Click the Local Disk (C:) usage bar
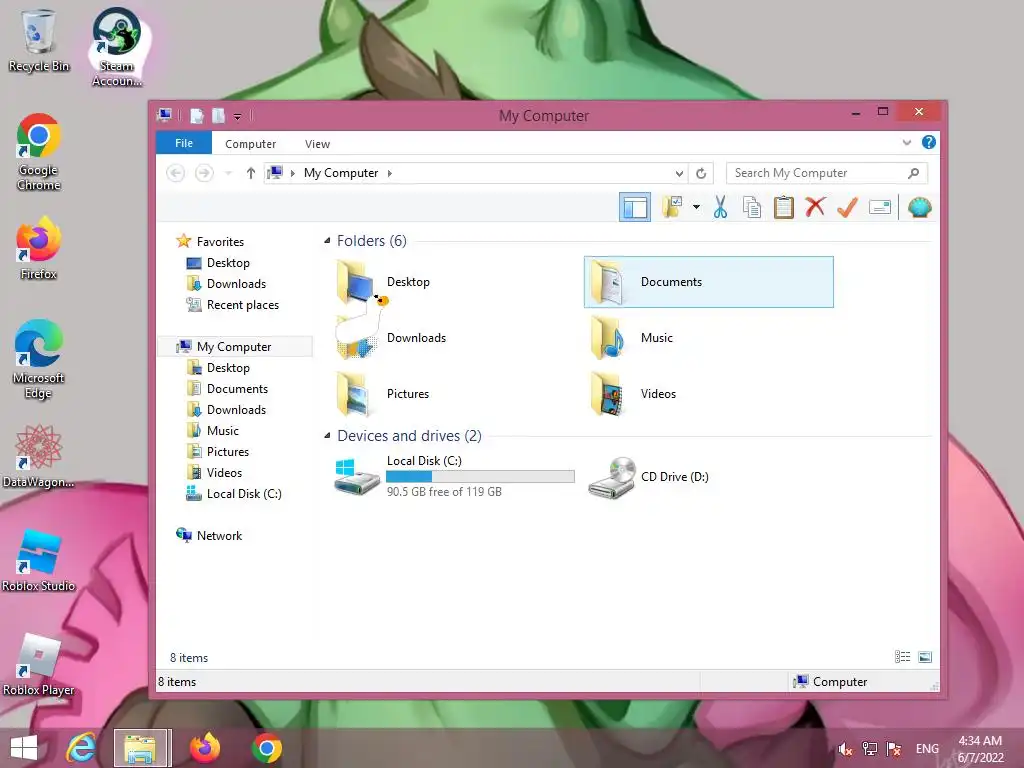Image resolution: width=1024 pixels, height=768 pixels. click(481, 477)
